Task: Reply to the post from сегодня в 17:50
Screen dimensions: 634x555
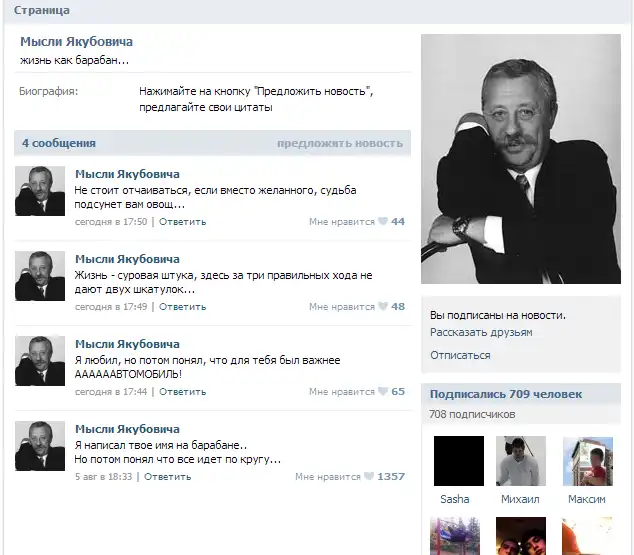Action: coord(182,222)
